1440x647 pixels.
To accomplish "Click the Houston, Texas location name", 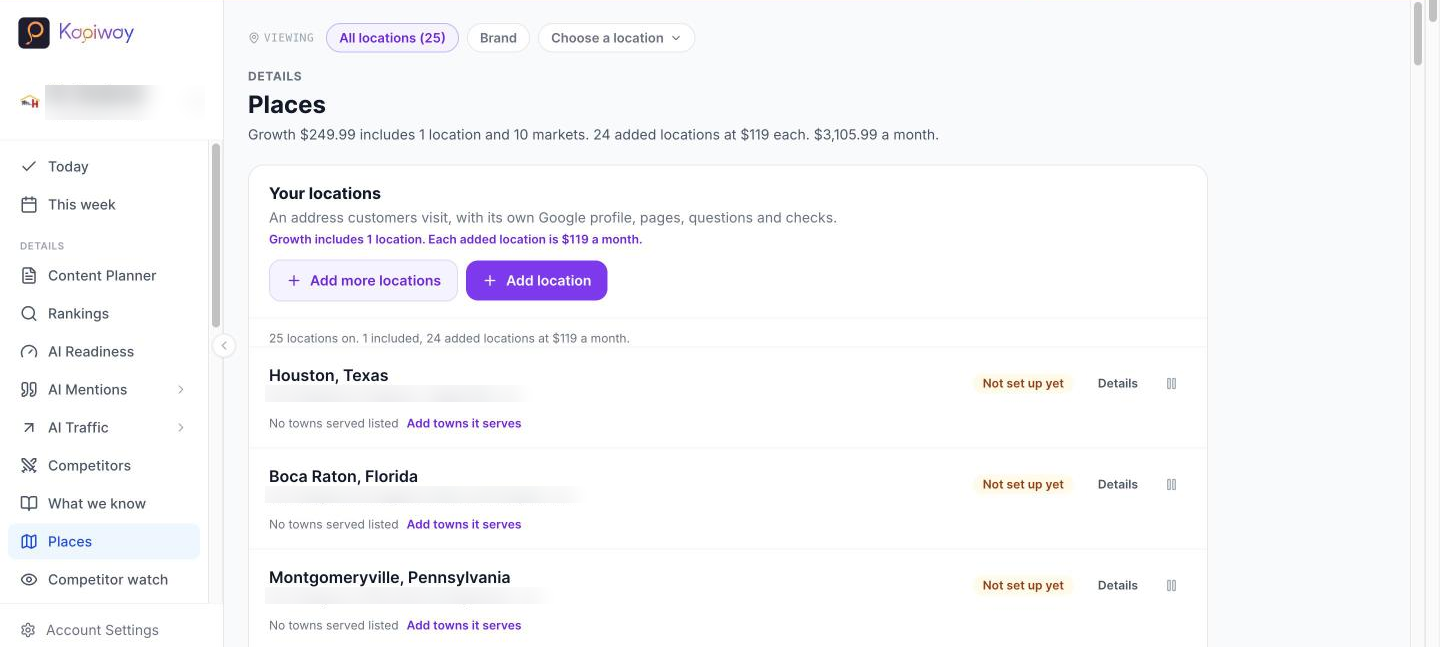I will [x=329, y=375].
